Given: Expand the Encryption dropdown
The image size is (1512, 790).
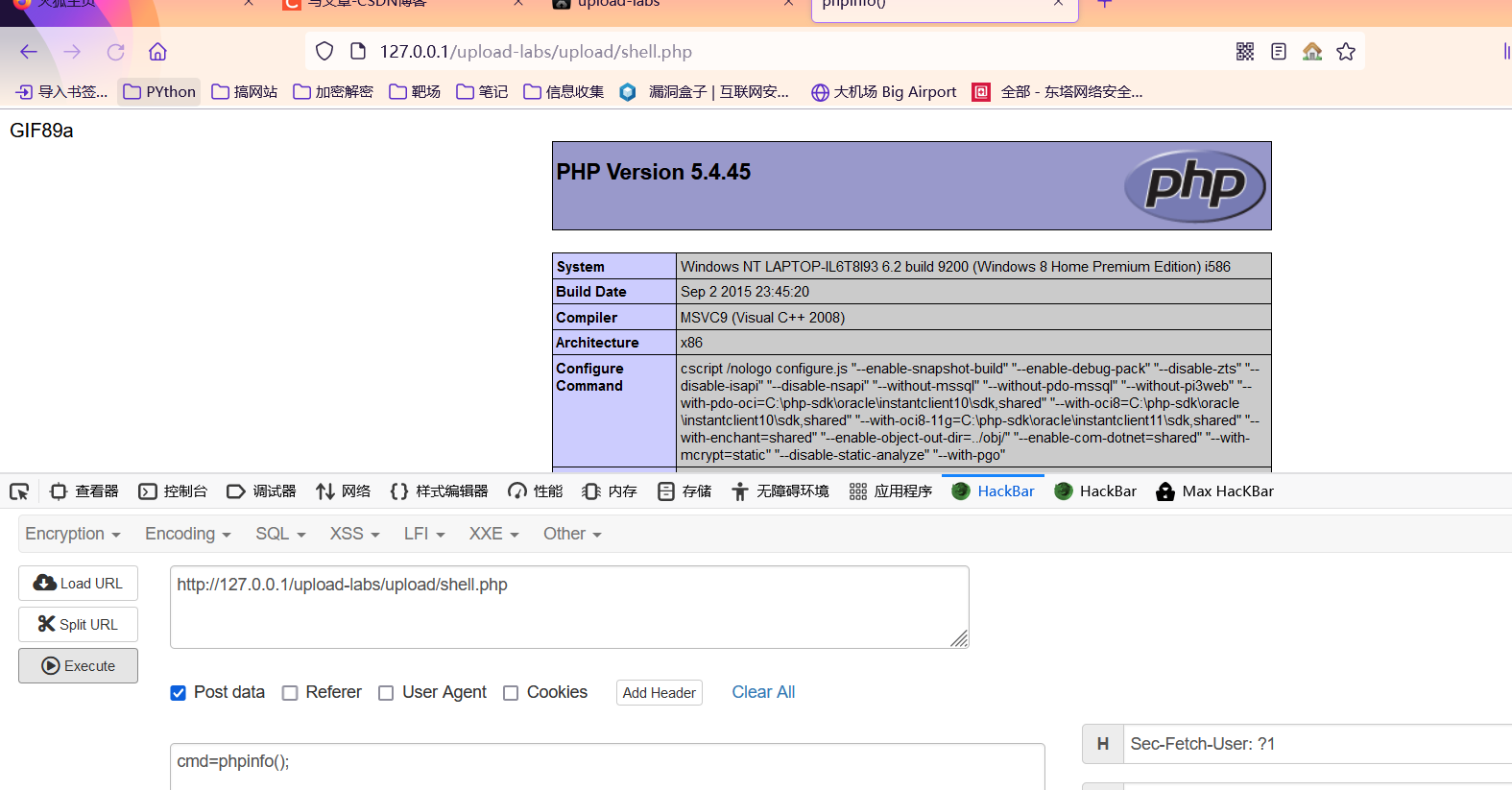Looking at the screenshot, I should pos(73,534).
